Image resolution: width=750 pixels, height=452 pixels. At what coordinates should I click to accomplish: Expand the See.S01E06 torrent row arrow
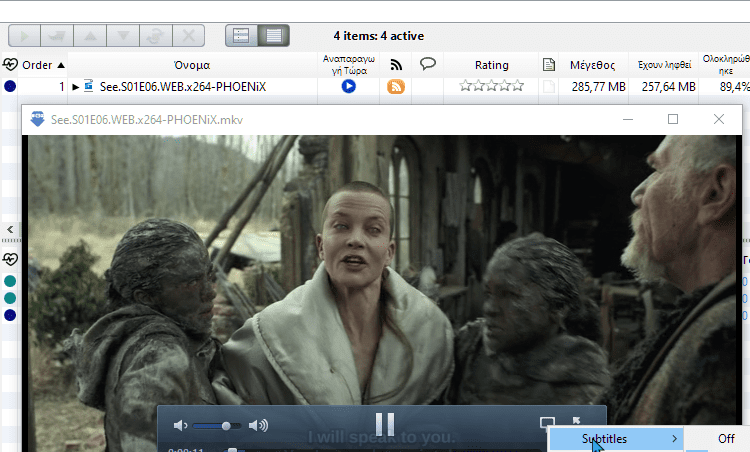click(76, 87)
